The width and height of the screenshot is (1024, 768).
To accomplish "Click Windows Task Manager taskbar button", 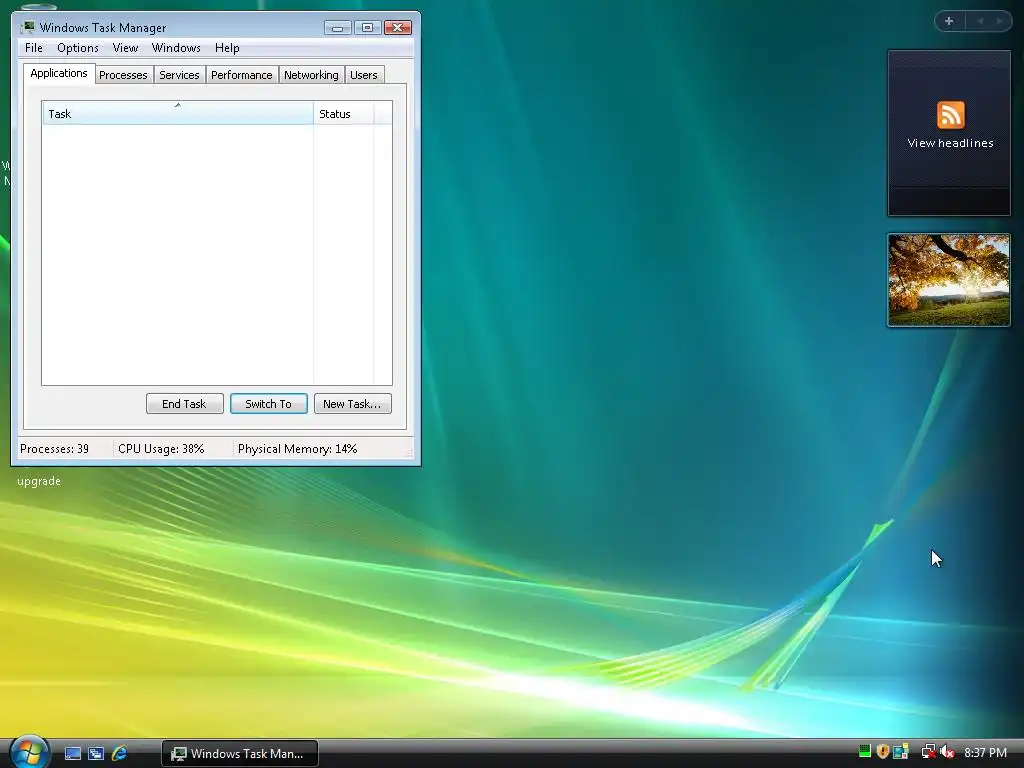I will click(x=240, y=754).
